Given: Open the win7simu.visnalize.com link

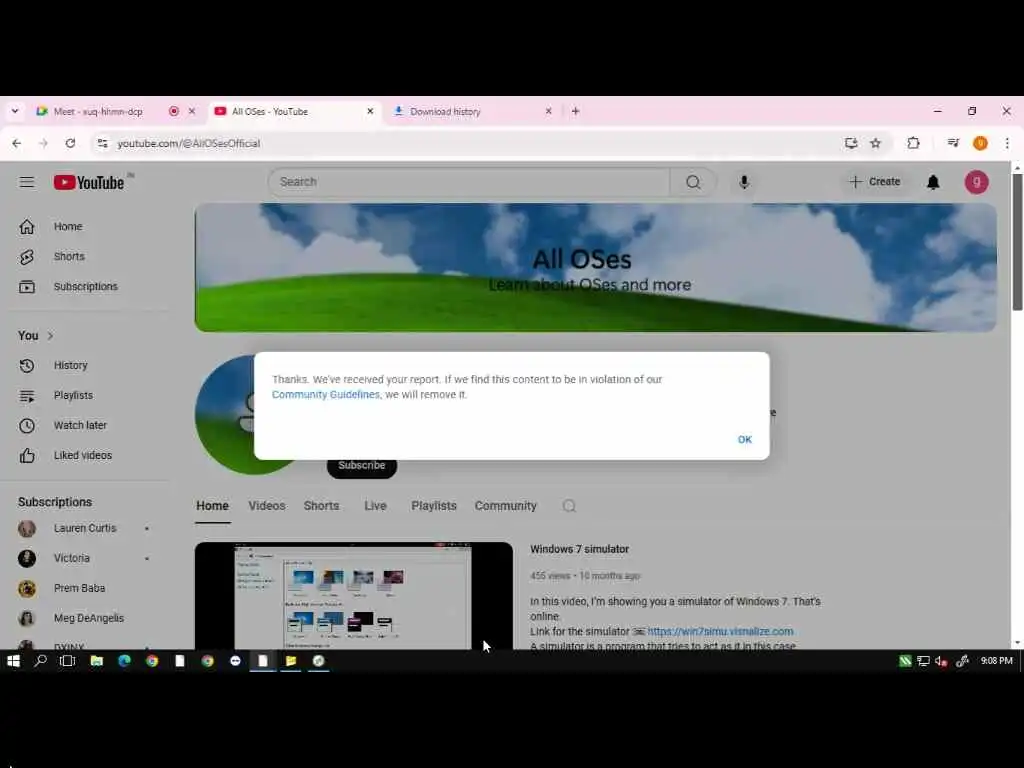Looking at the screenshot, I should tap(720, 632).
